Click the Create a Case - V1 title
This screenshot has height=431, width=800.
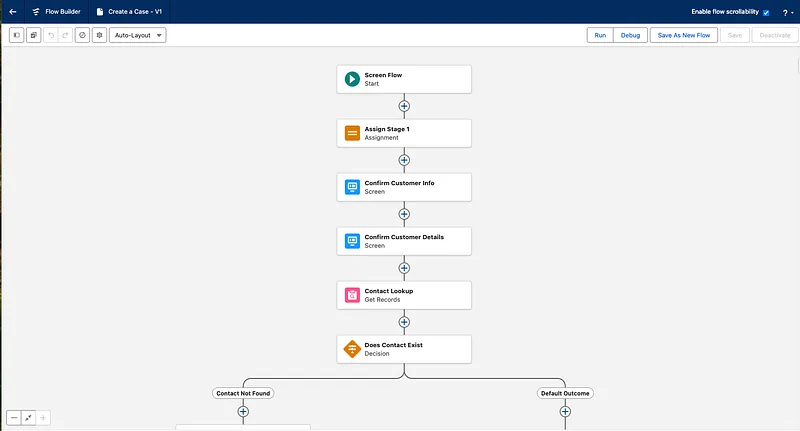tap(135, 12)
